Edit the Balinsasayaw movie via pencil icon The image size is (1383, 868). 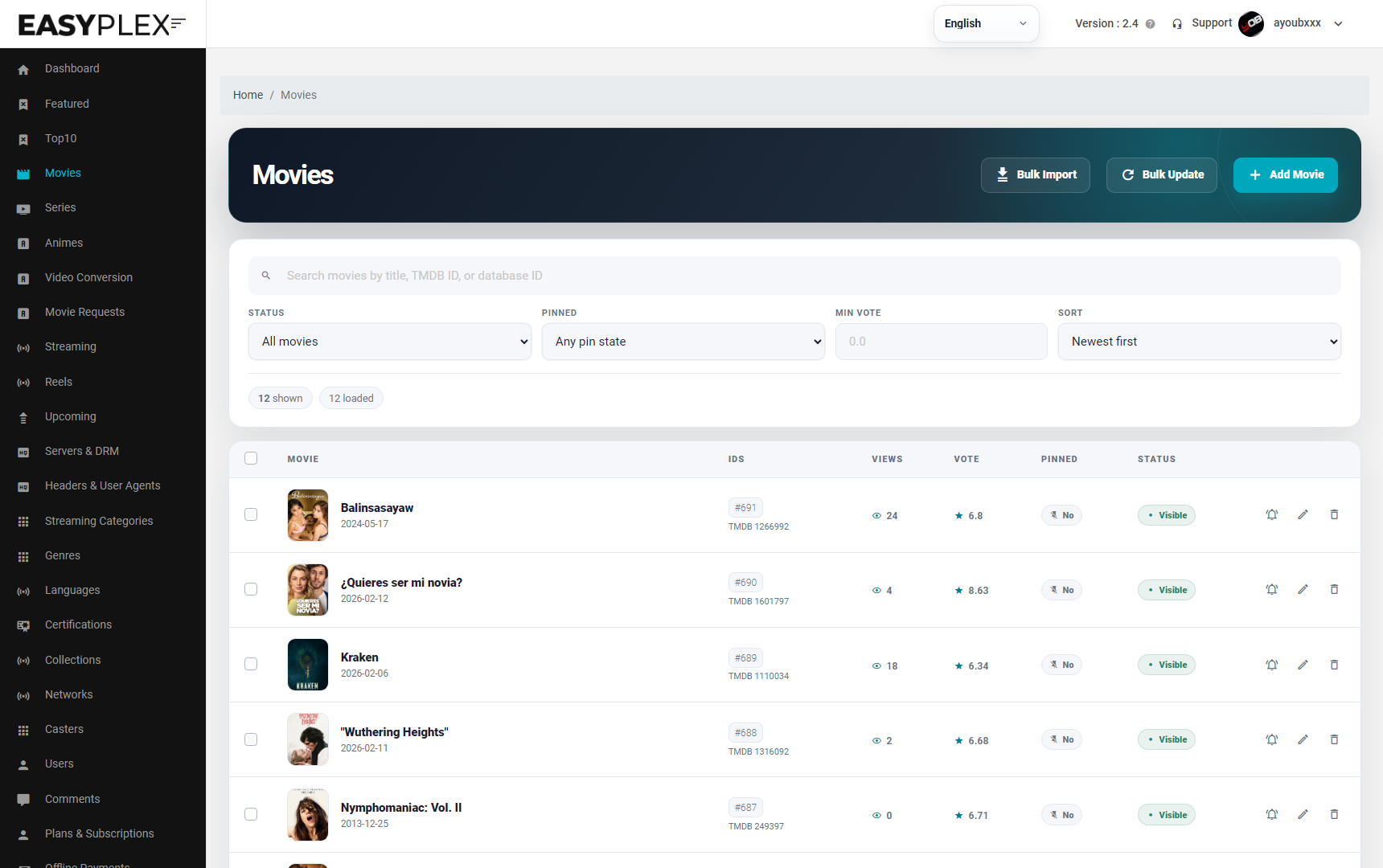1303,514
